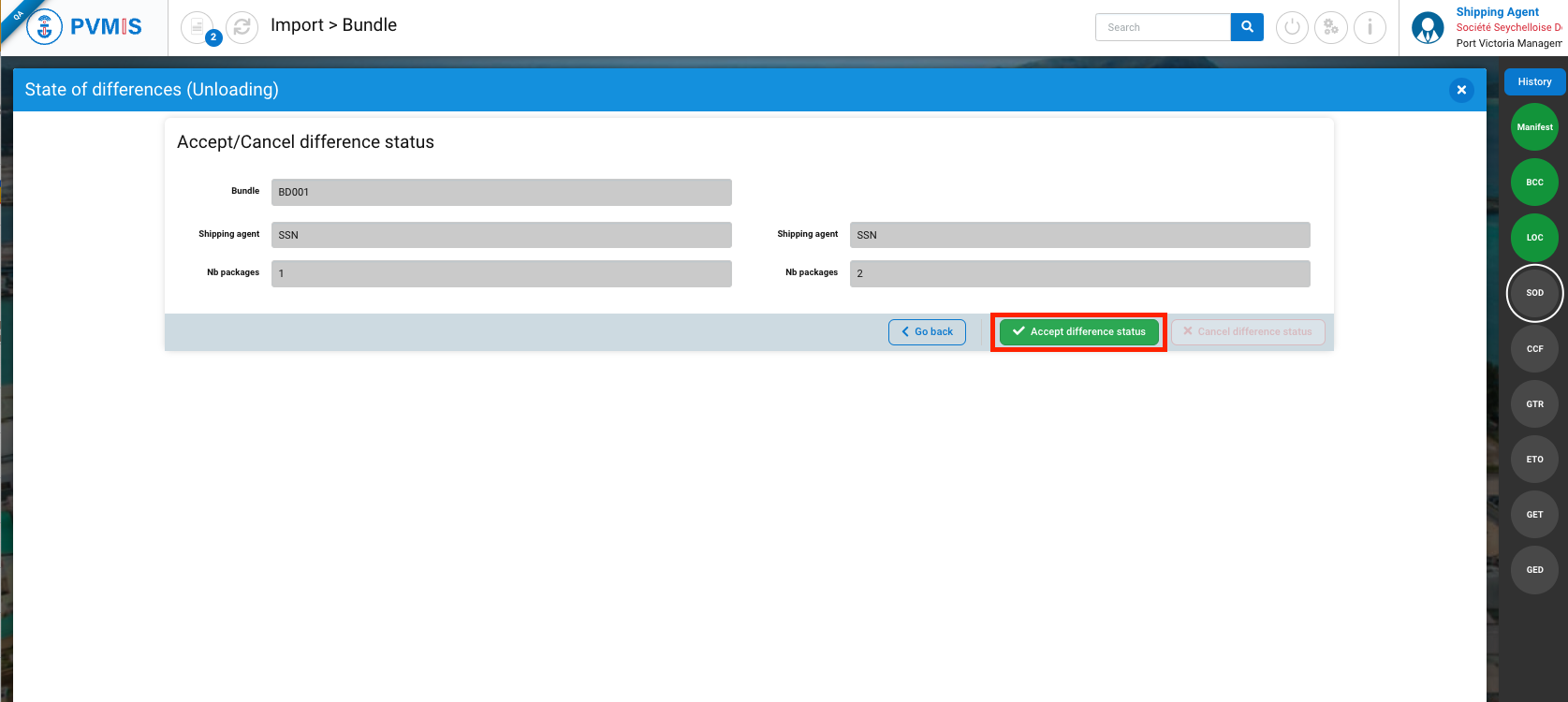1568x702 pixels.
Task: Click the refresh arrows icon
Action: tap(242, 27)
